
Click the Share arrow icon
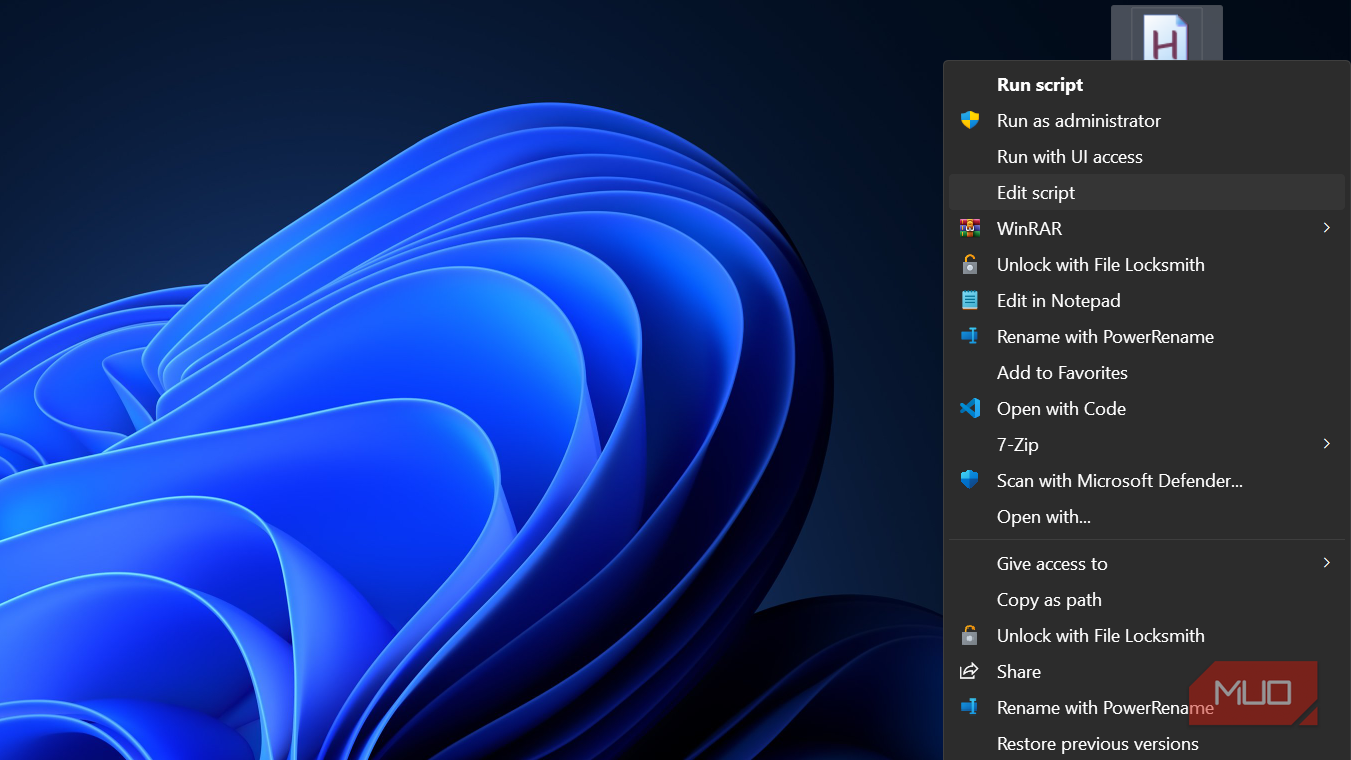(x=969, y=672)
